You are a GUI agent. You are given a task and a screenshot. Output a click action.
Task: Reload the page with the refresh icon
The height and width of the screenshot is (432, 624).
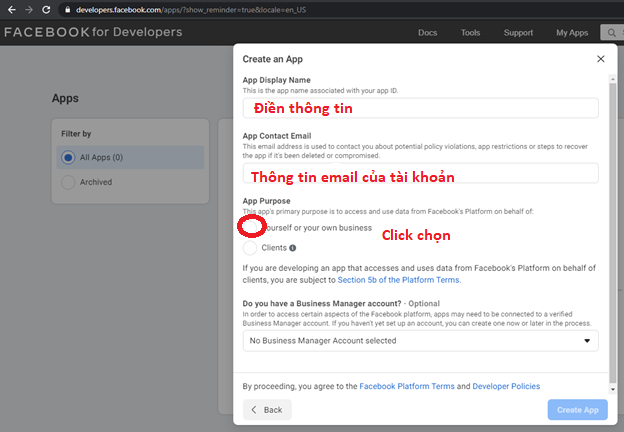coord(46,10)
